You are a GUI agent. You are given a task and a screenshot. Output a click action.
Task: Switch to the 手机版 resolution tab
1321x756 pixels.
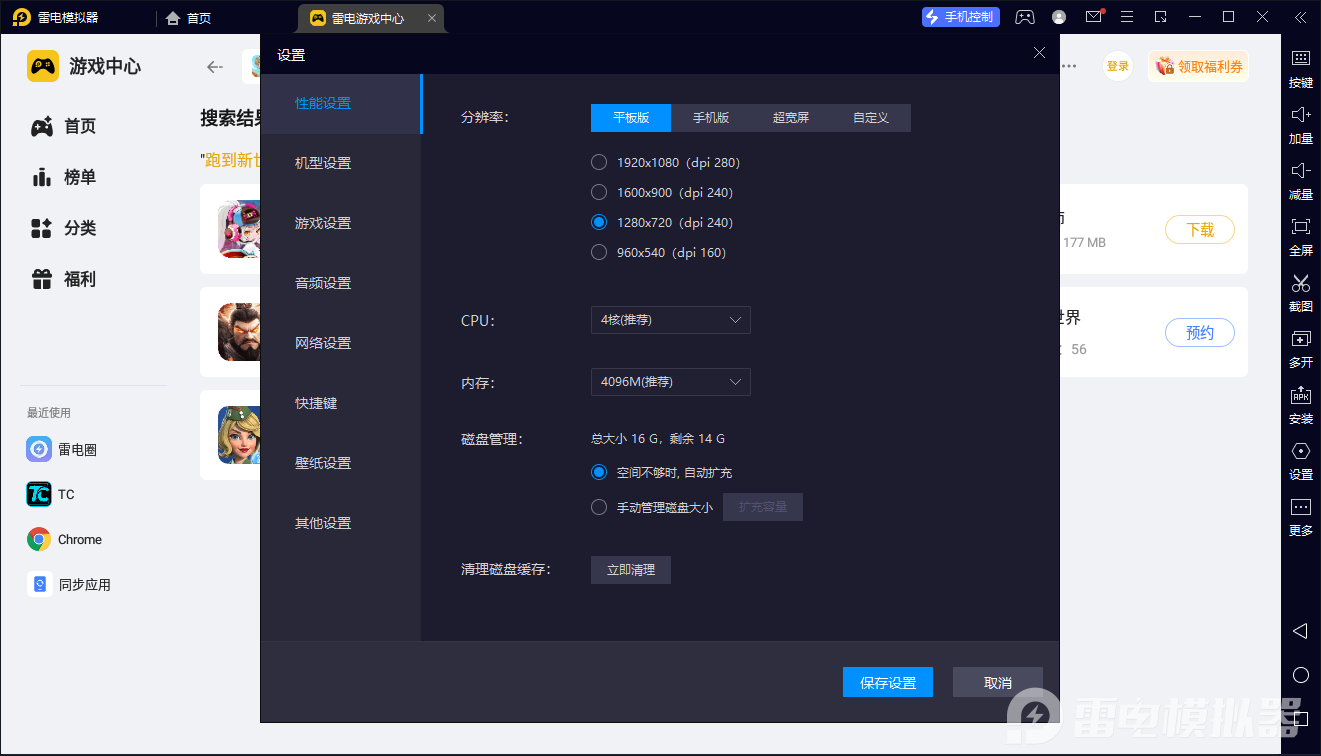click(711, 118)
